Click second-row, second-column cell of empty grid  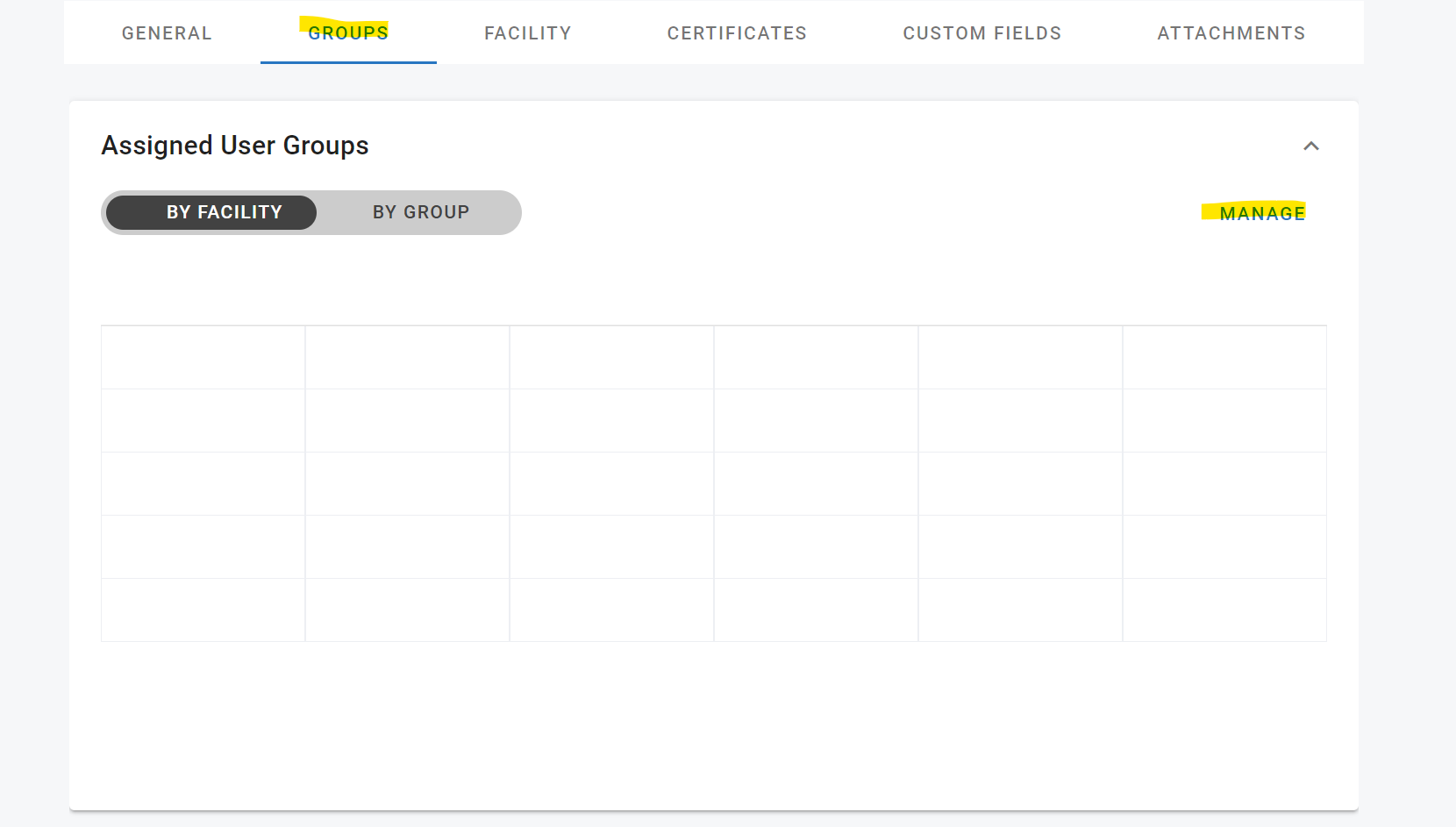[x=407, y=421]
